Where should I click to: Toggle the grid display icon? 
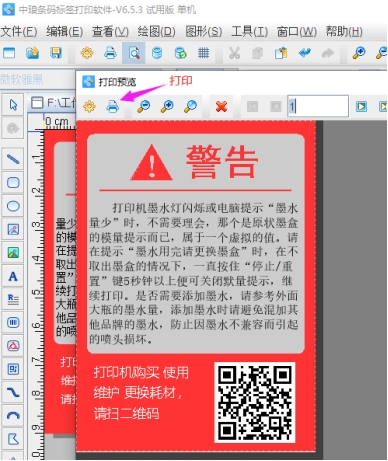pyautogui.click(x=203, y=53)
